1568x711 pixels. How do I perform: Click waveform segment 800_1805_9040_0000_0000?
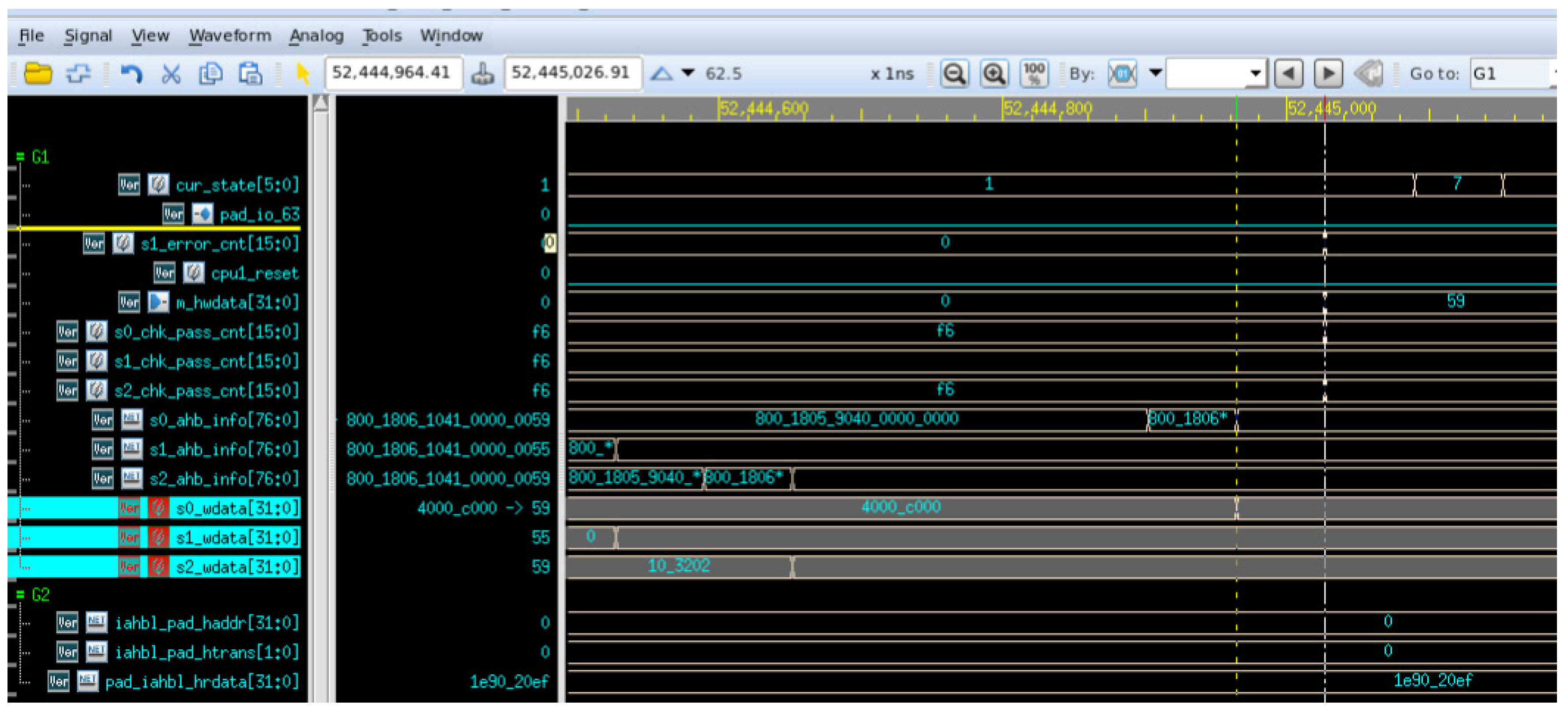[857, 419]
